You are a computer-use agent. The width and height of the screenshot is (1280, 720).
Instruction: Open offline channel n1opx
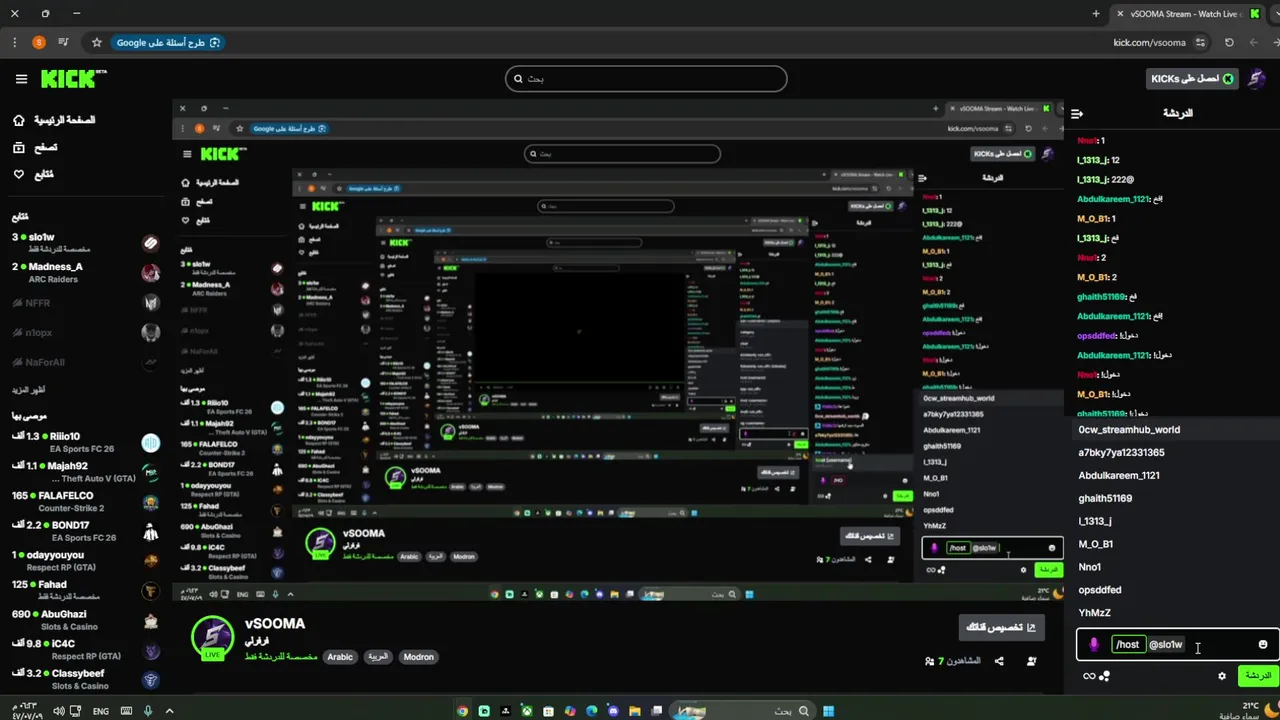[85, 332]
